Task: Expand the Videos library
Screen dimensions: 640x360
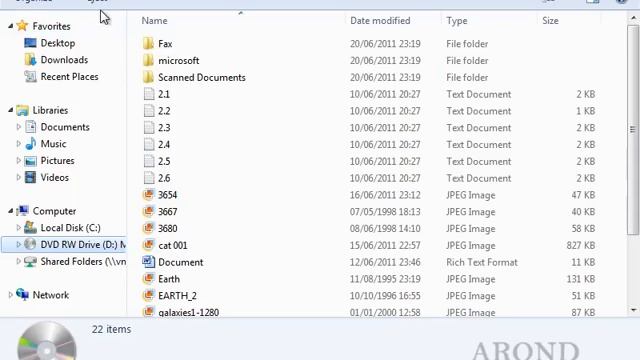Action: [18, 177]
